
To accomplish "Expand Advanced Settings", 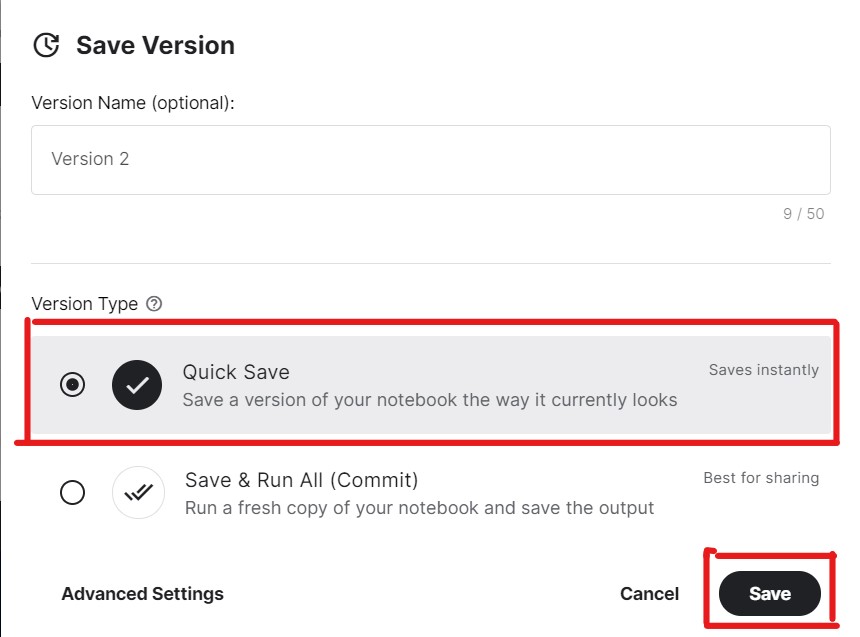I will (x=143, y=594).
